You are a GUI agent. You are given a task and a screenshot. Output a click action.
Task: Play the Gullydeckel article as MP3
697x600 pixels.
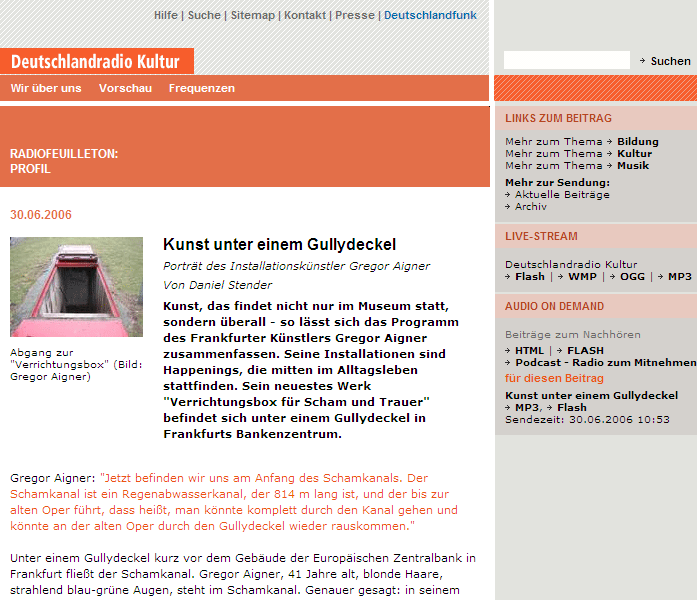527,408
